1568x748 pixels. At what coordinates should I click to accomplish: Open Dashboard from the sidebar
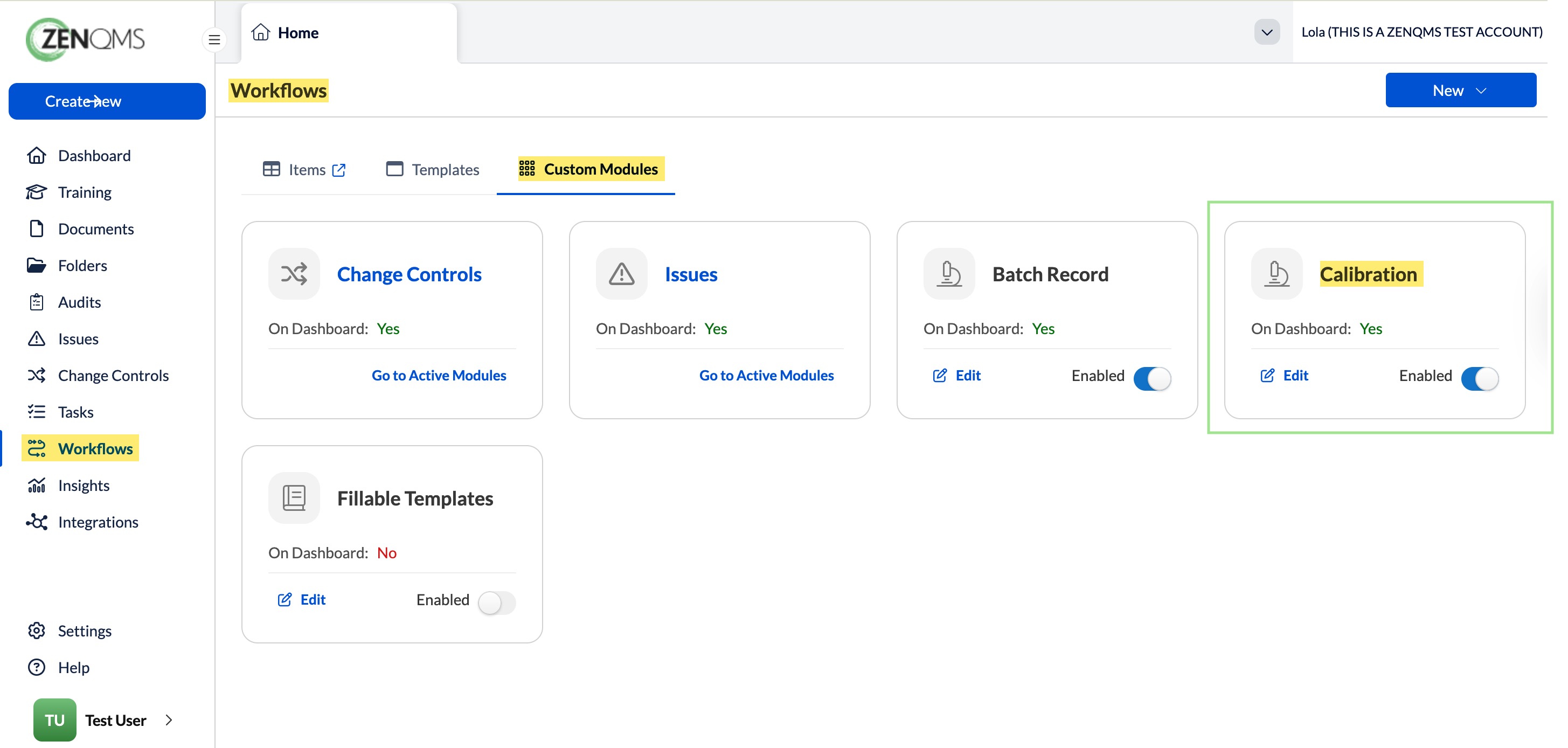click(x=94, y=155)
